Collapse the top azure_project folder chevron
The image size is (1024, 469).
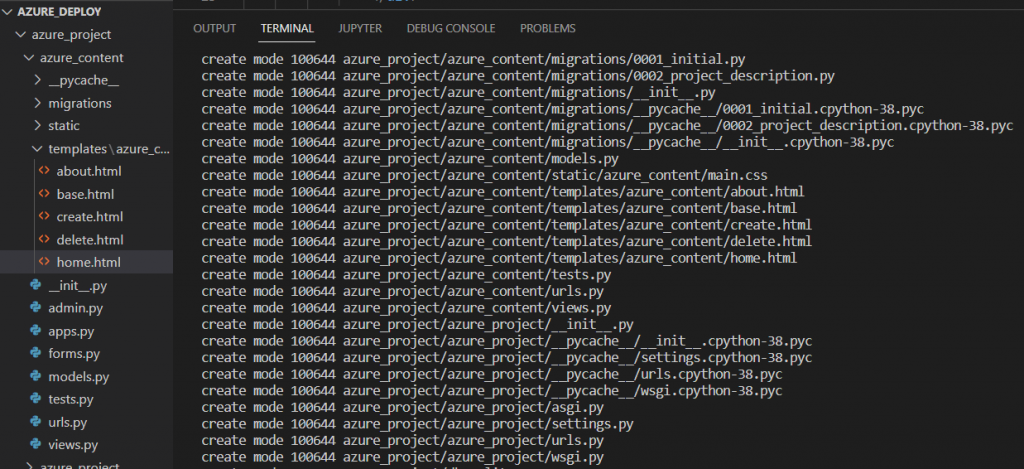[x=20, y=35]
